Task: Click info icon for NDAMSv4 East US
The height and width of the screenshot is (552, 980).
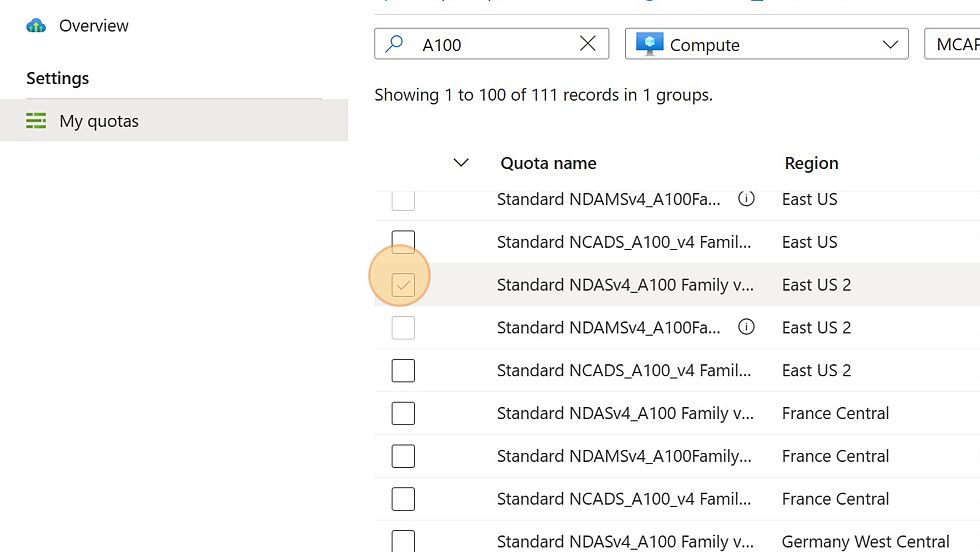Action: click(x=746, y=199)
